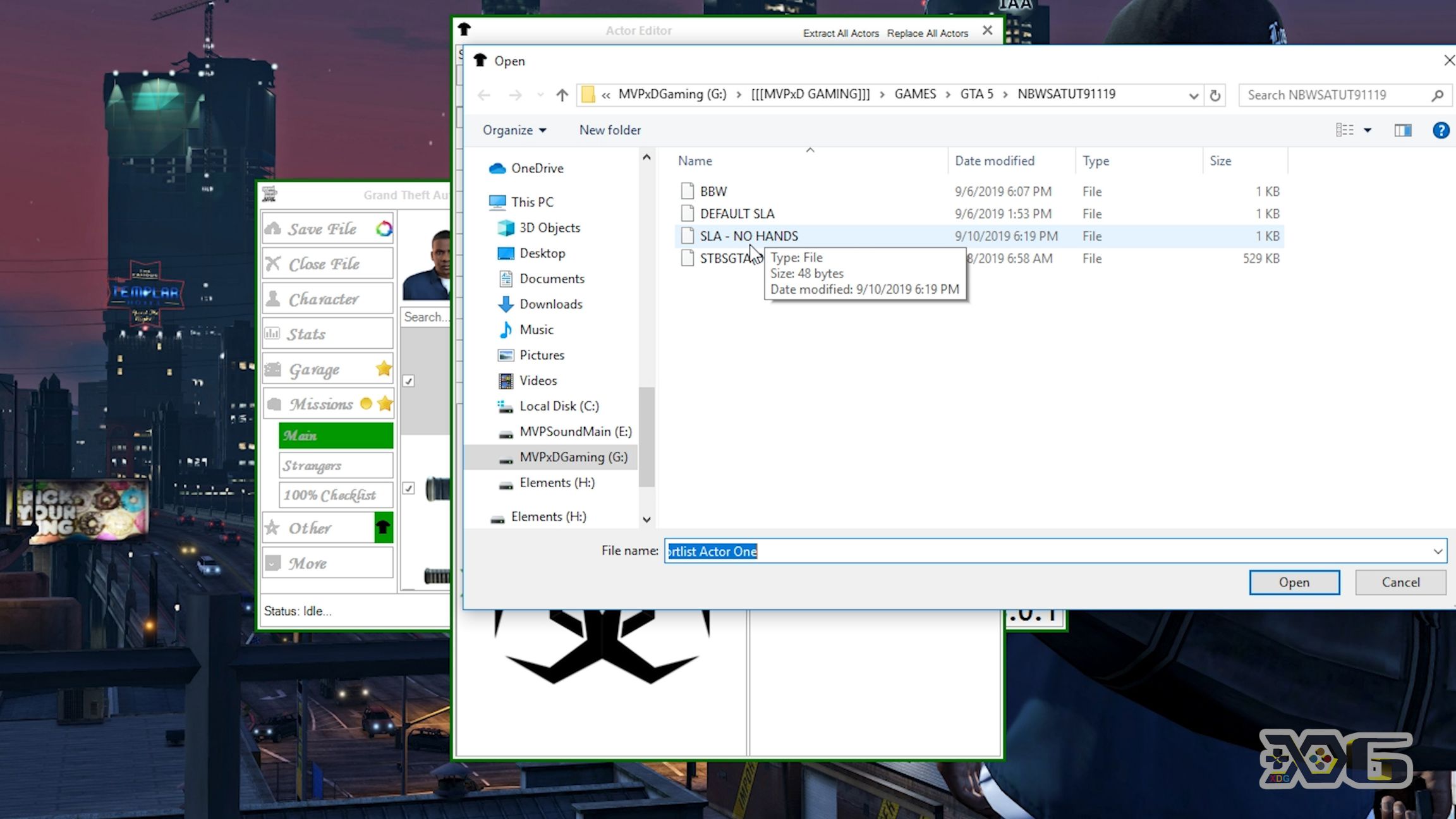This screenshot has width=1456, height=819.
Task: Open Garage section in save editor
Action: click(x=328, y=369)
